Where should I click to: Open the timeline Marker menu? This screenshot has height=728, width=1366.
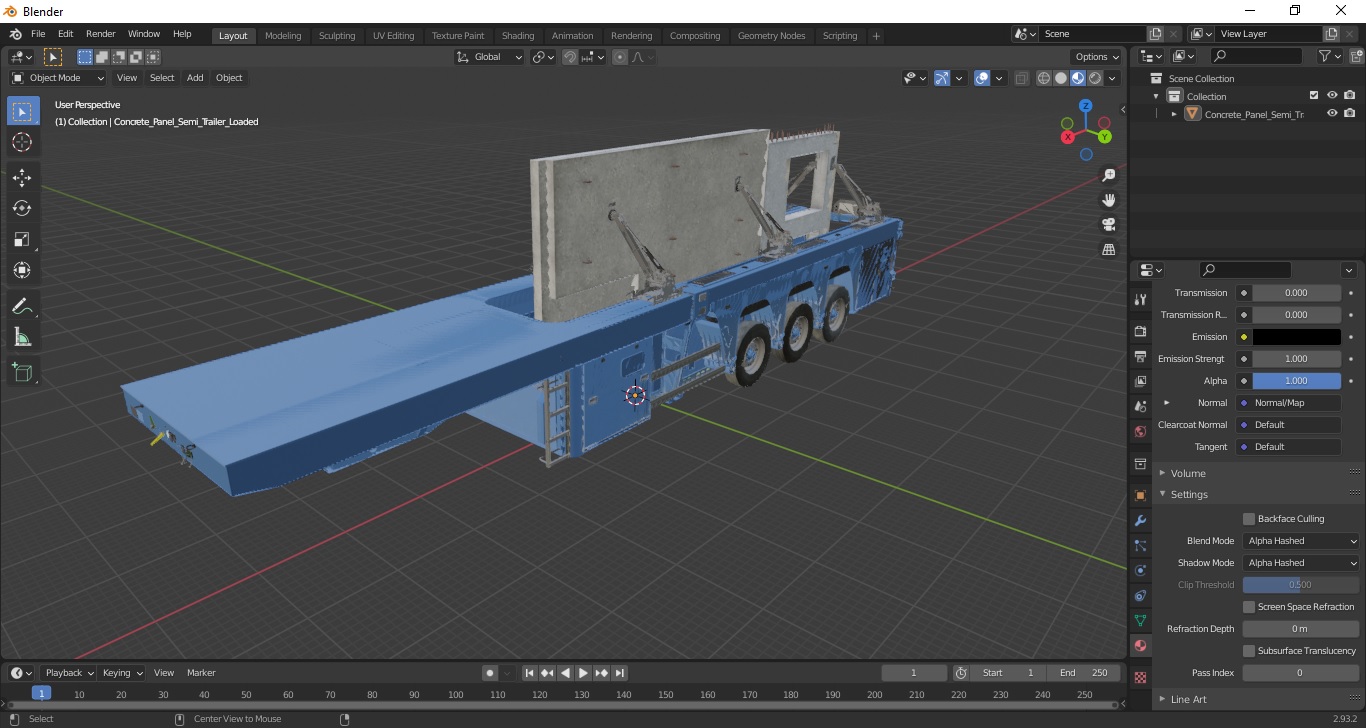pos(201,673)
